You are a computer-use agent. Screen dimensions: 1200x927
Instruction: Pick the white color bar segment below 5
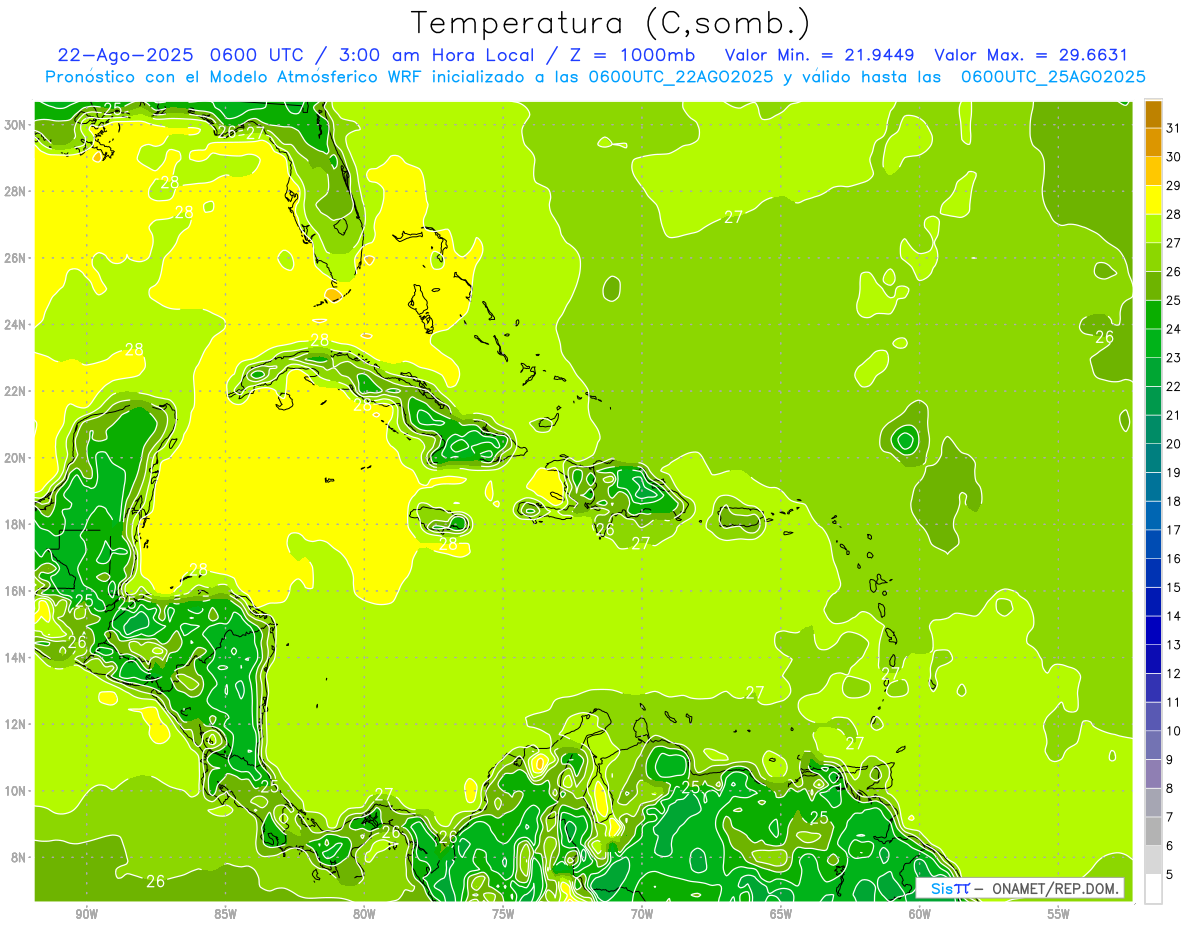tap(1153, 888)
